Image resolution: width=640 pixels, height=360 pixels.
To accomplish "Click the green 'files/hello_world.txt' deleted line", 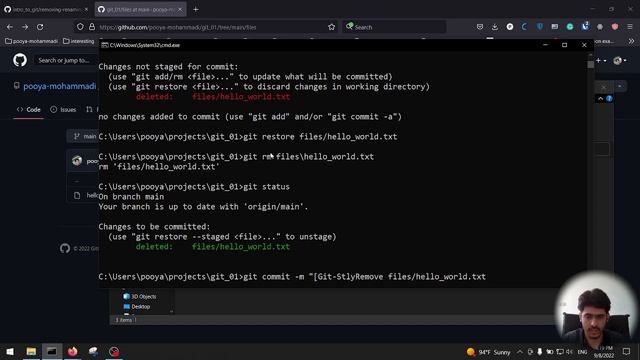I will (241, 247).
